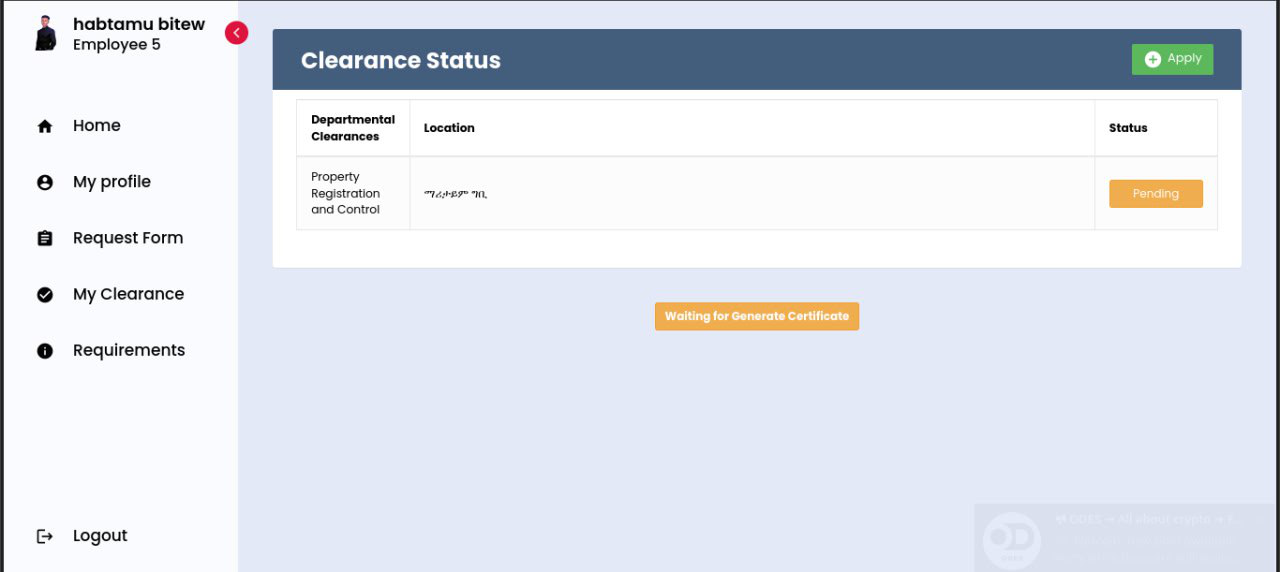Click the Home house icon

coord(44,126)
